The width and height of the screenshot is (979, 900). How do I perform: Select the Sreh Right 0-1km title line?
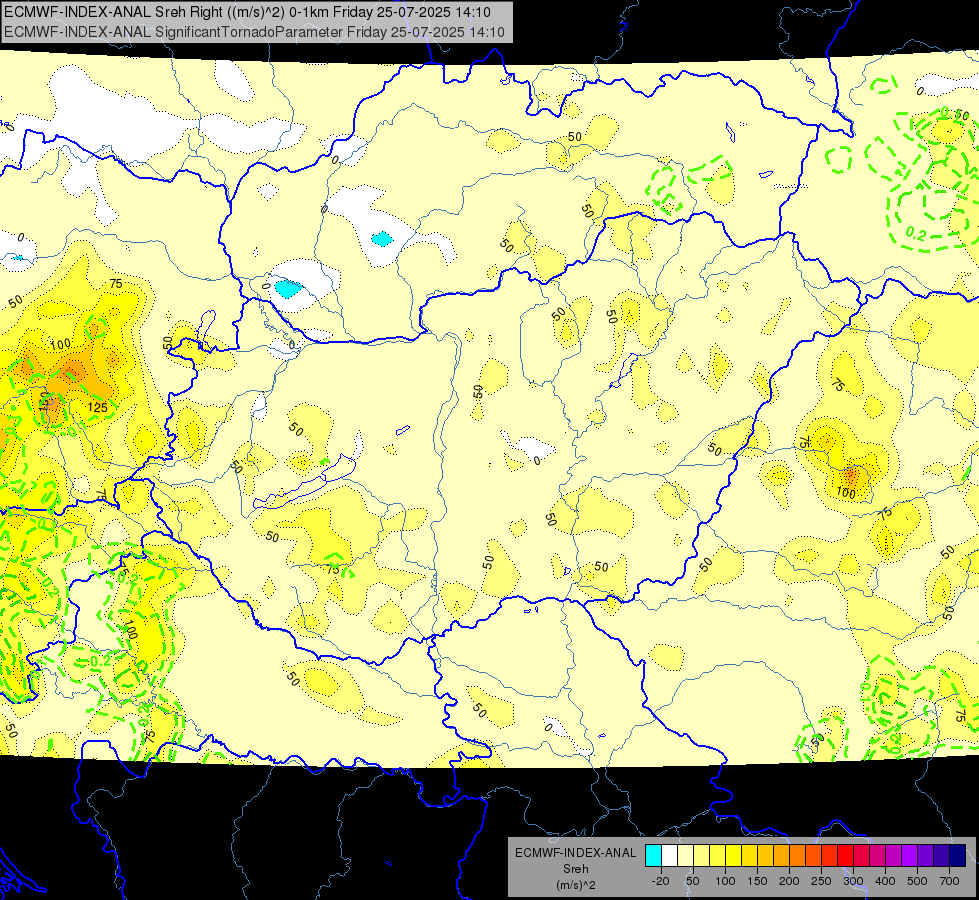point(247,12)
